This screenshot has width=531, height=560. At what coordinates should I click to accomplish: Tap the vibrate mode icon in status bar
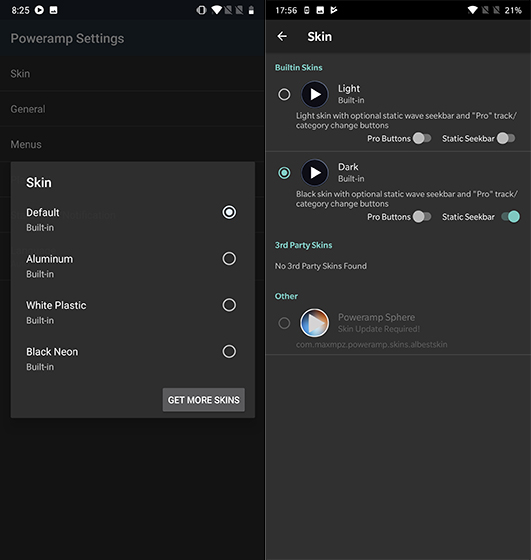(201, 10)
